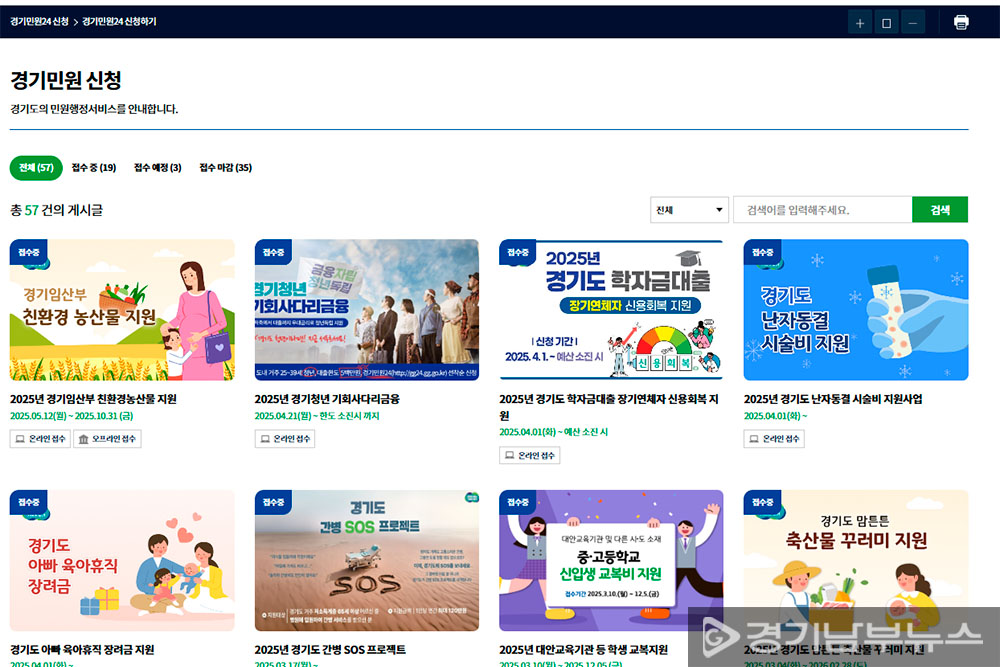
Task: Switch to the 접수 예정 (3) tab
Action: [158, 168]
